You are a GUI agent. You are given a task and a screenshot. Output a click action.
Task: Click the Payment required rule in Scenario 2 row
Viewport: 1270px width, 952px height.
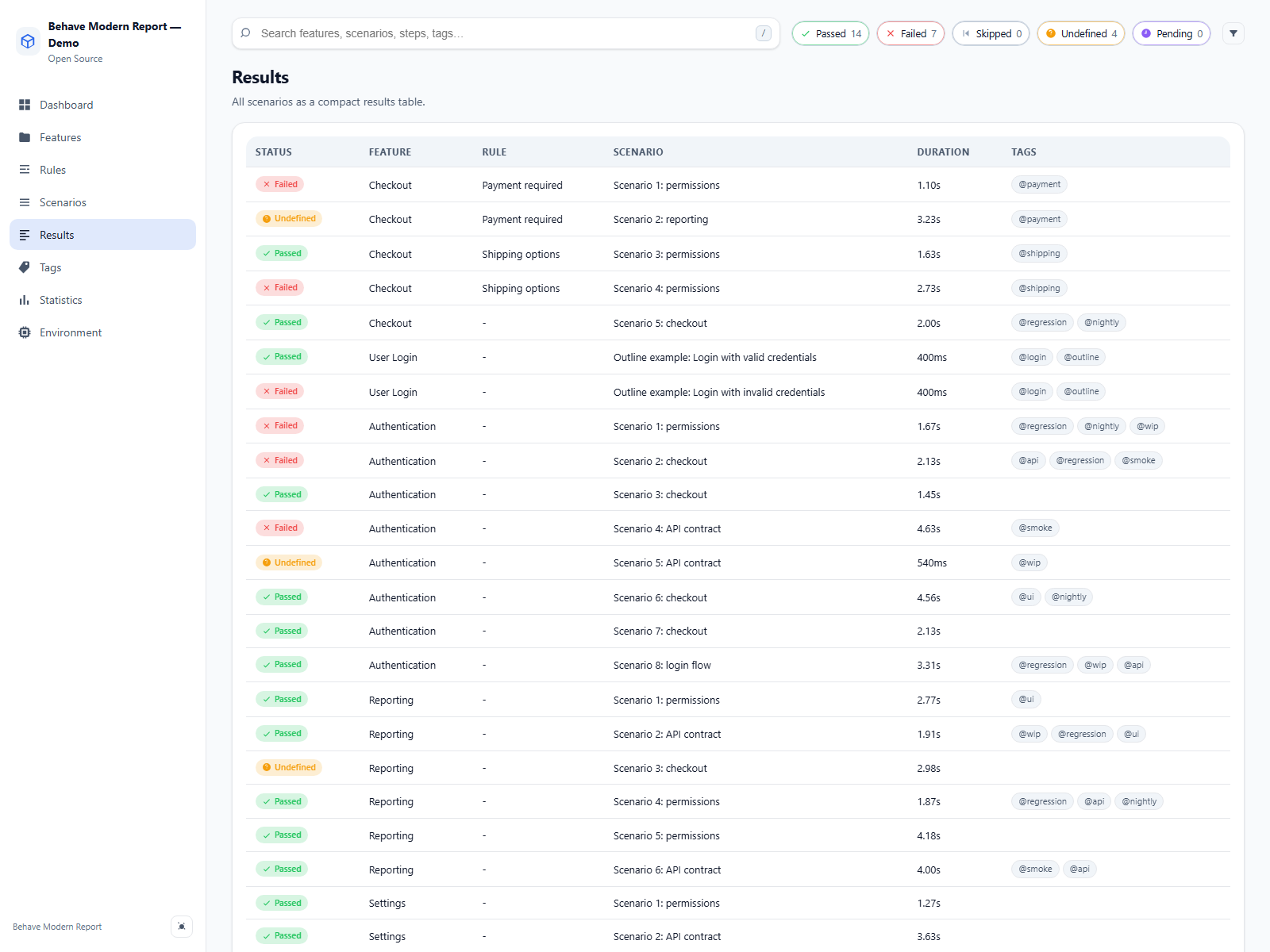(x=522, y=220)
